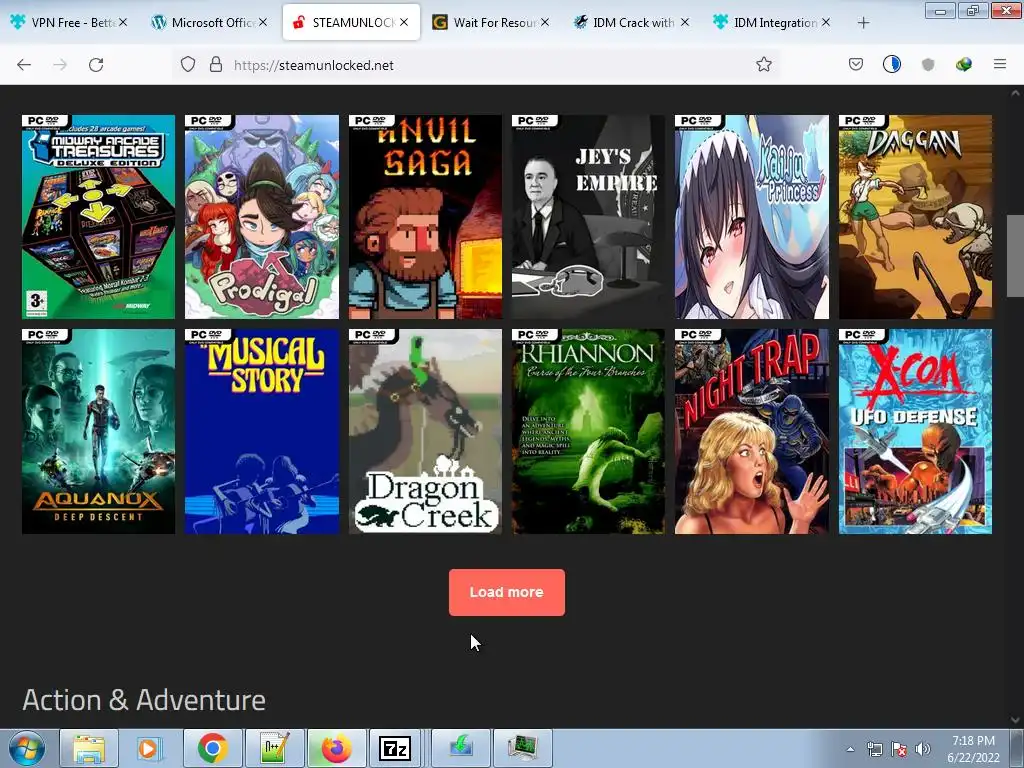
Task: Click the Action & Adventure heading
Action: (x=144, y=700)
